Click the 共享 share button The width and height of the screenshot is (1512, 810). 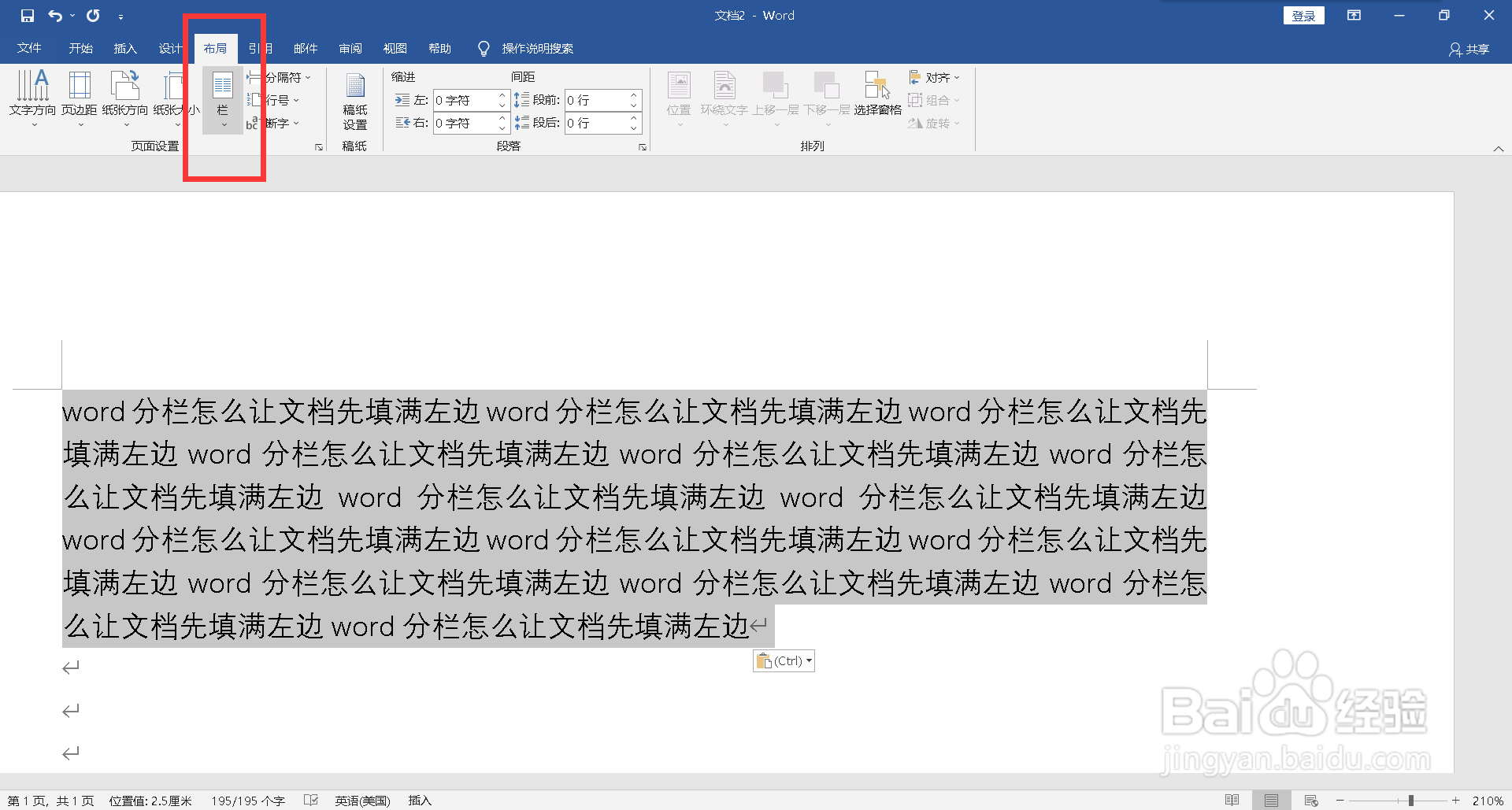click(x=1469, y=50)
